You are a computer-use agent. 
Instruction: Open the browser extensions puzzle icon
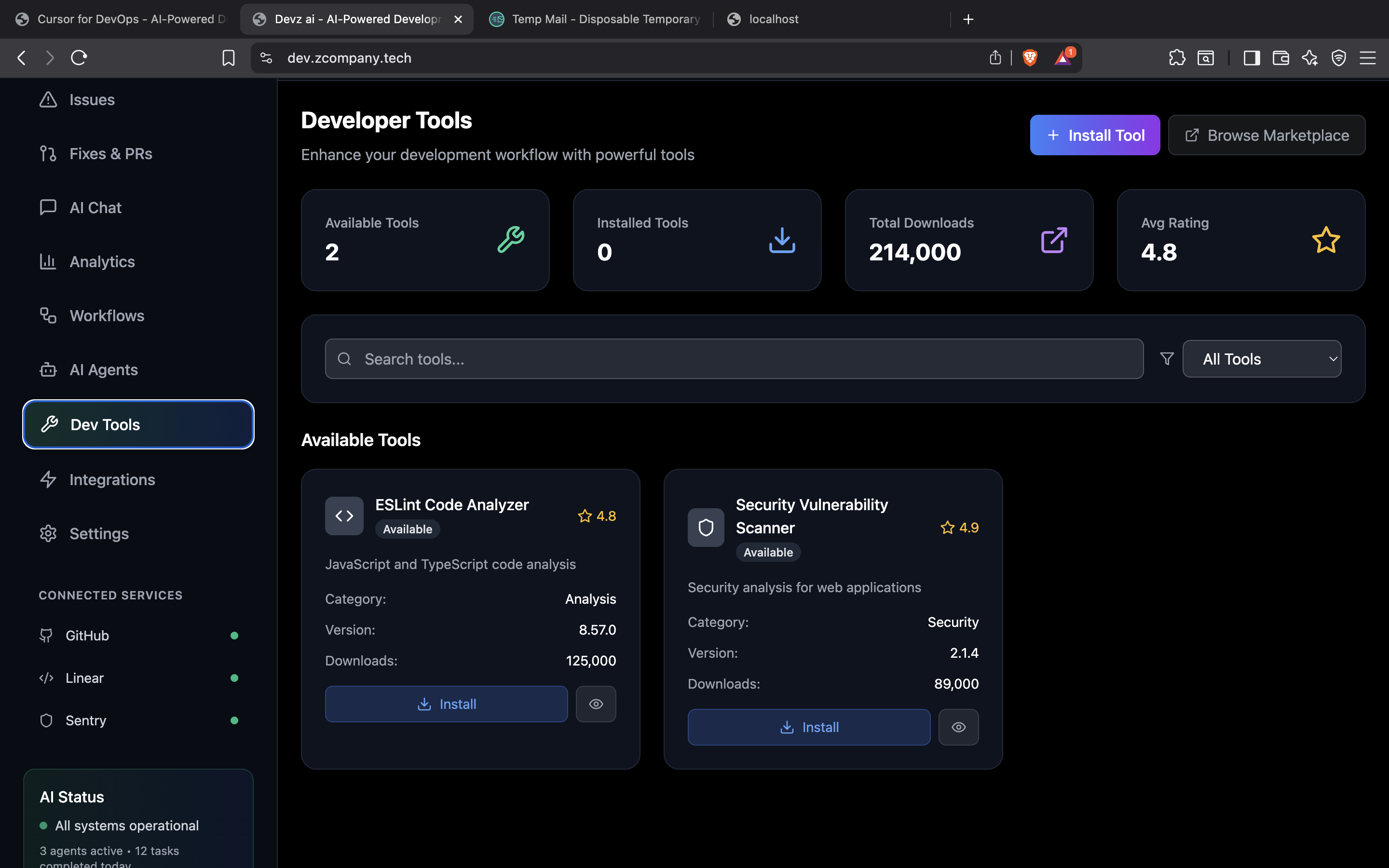(1177, 57)
